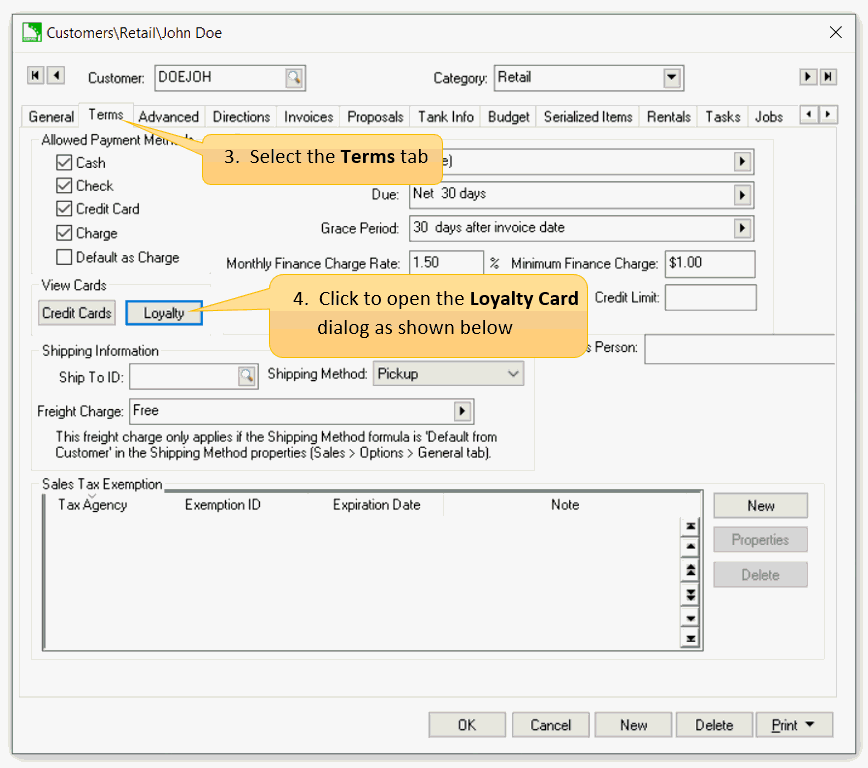Enable Default as Charge option
Viewport: 868px width, 768px height.
pos(65,257)
